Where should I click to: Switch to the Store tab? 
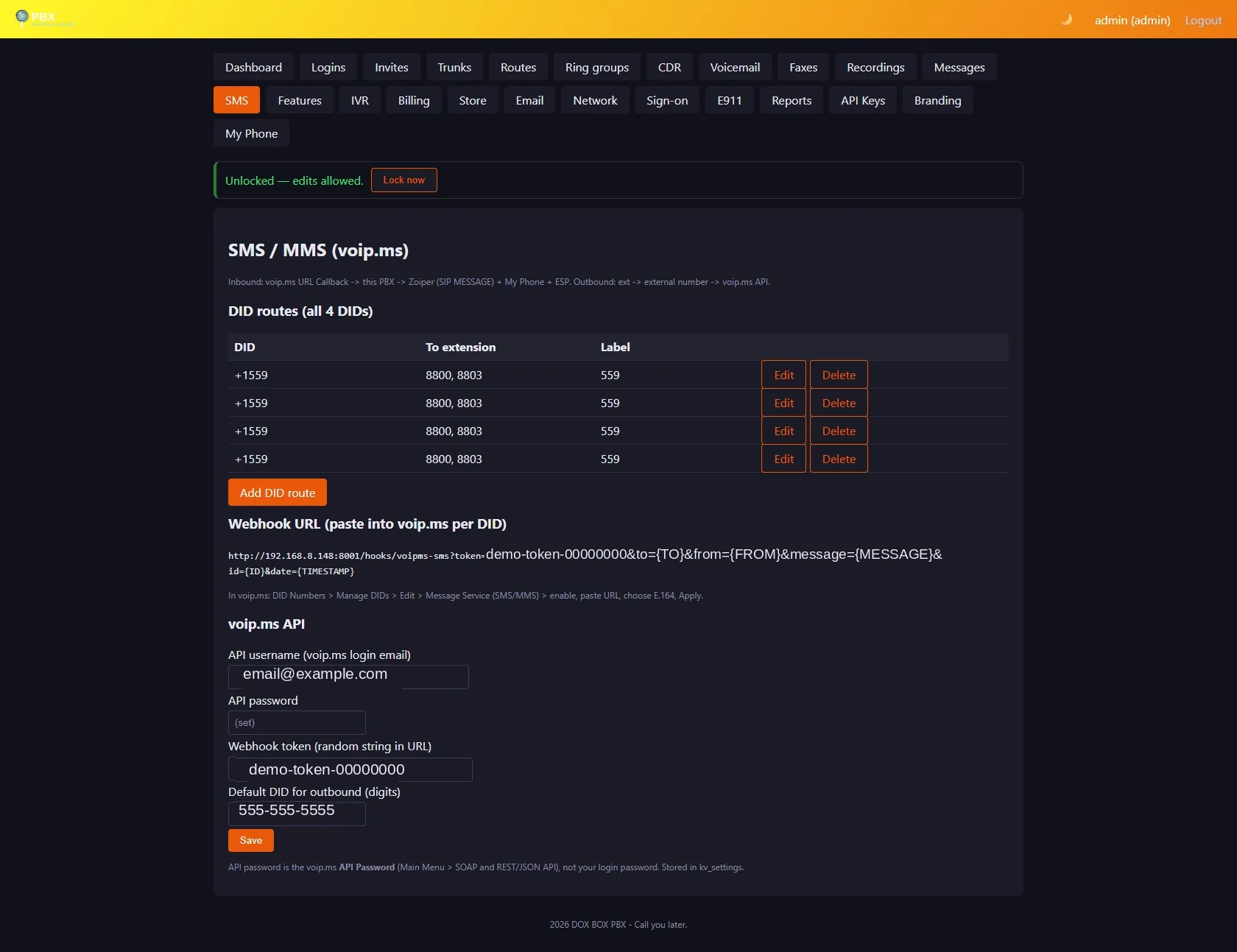click(473, 100)
